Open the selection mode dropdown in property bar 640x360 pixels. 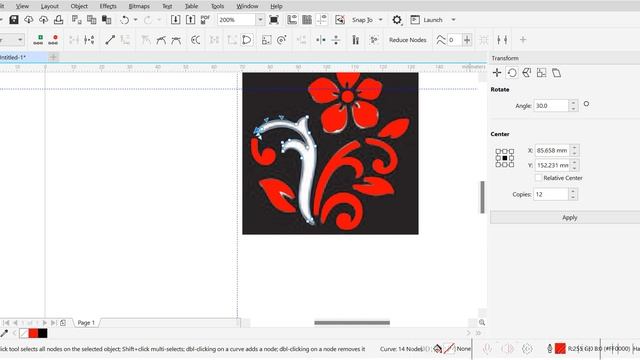20,40
